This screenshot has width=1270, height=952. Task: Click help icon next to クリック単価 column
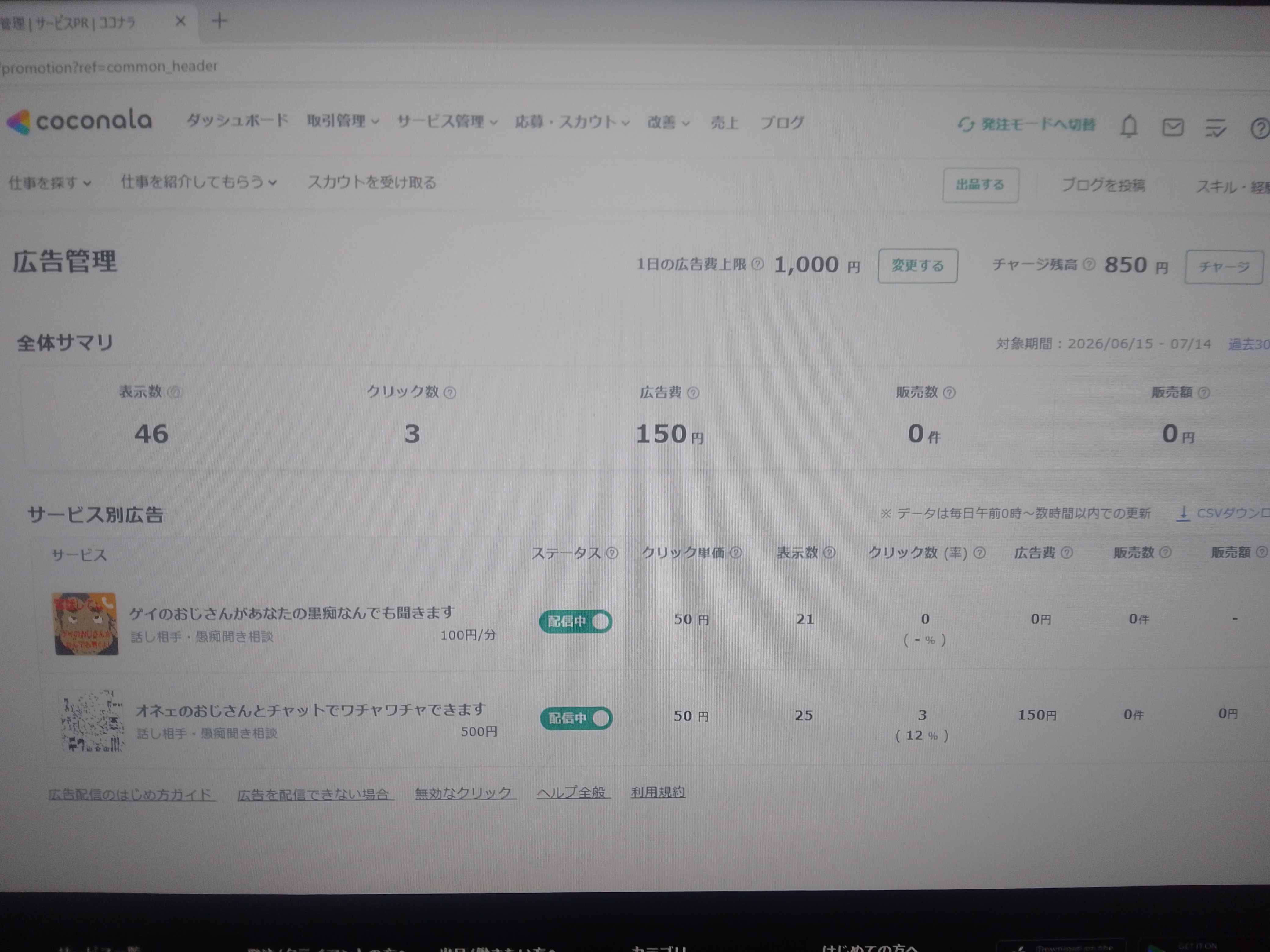pos(735,553)
